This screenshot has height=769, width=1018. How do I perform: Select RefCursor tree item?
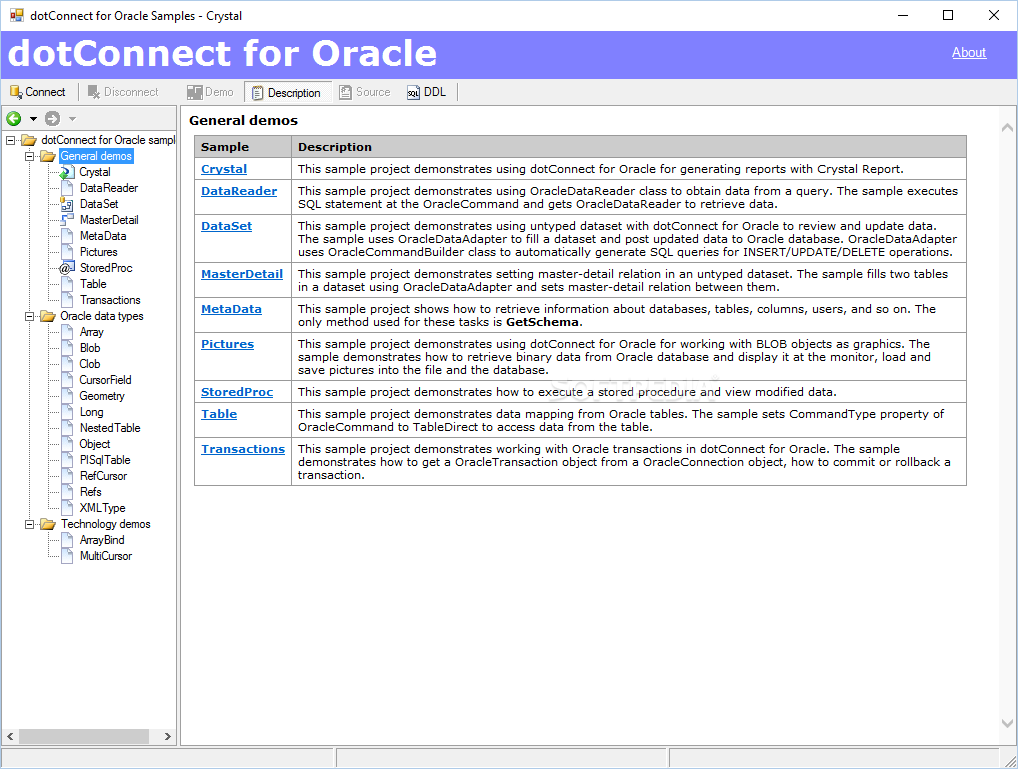103,476
